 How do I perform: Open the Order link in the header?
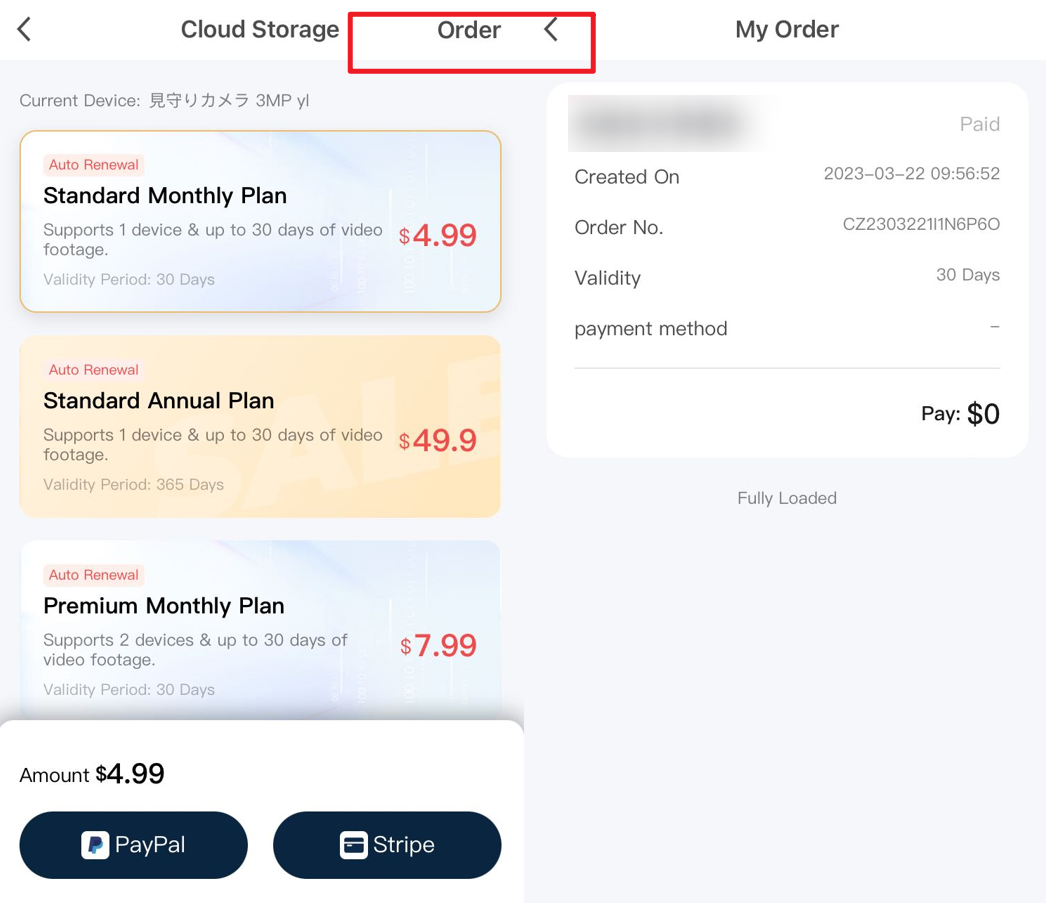tap(468, 30)
